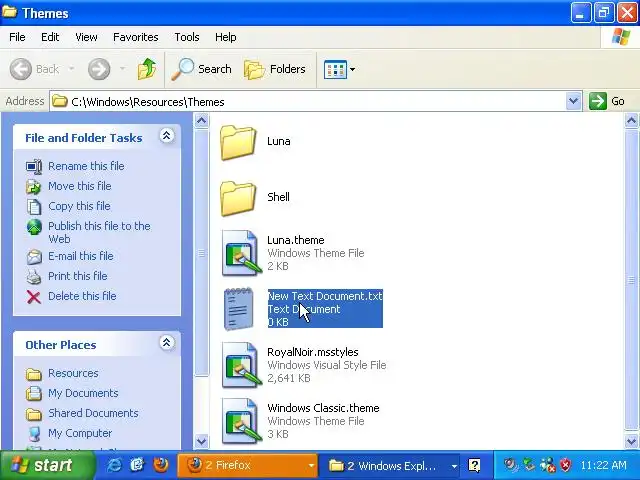Open Forward history dropdown arrow
The image size is (640, 480).
(122, 69)
